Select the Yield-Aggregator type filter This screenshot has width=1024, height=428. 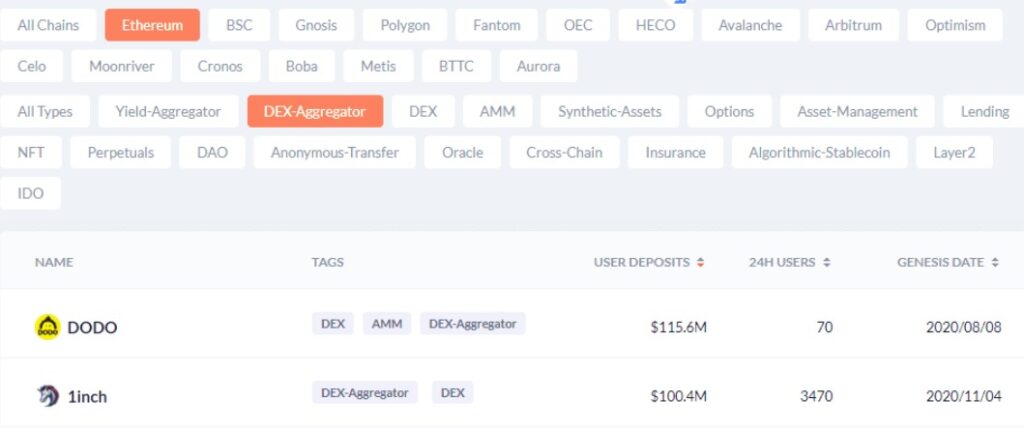coord(168,112)
